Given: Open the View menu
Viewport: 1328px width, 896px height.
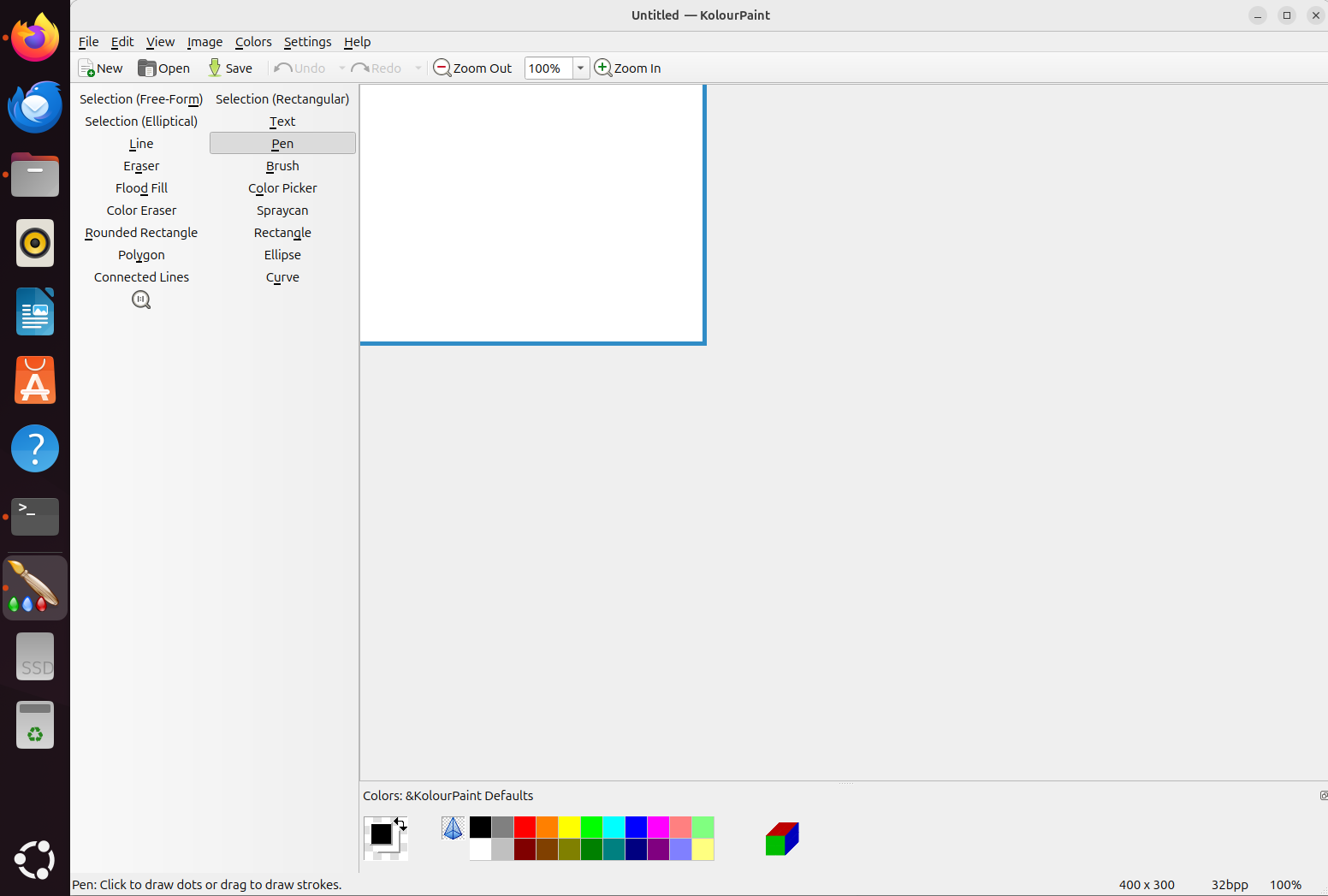Looking at the screenshot, I should [160, 42].
